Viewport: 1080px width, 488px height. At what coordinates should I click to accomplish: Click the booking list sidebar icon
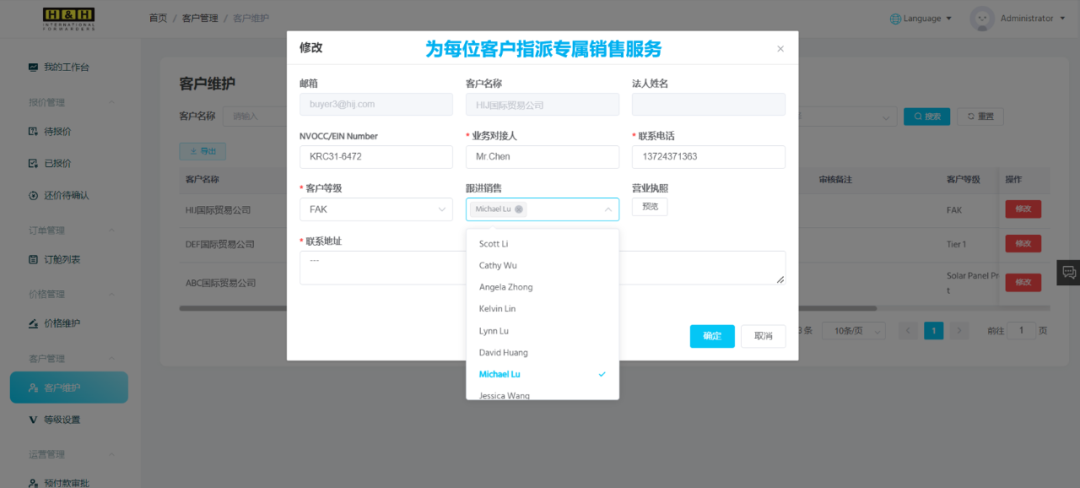[x=33, y=259]
